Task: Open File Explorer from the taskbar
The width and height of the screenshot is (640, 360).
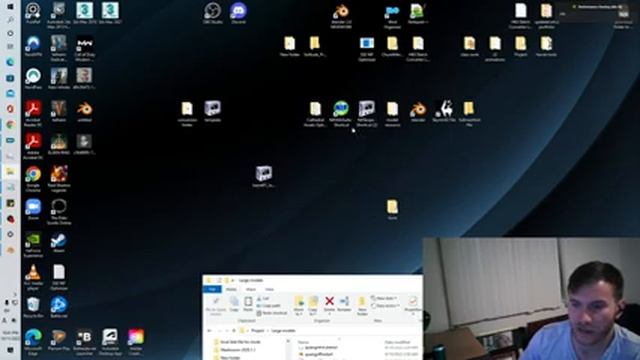Action: 11,171
